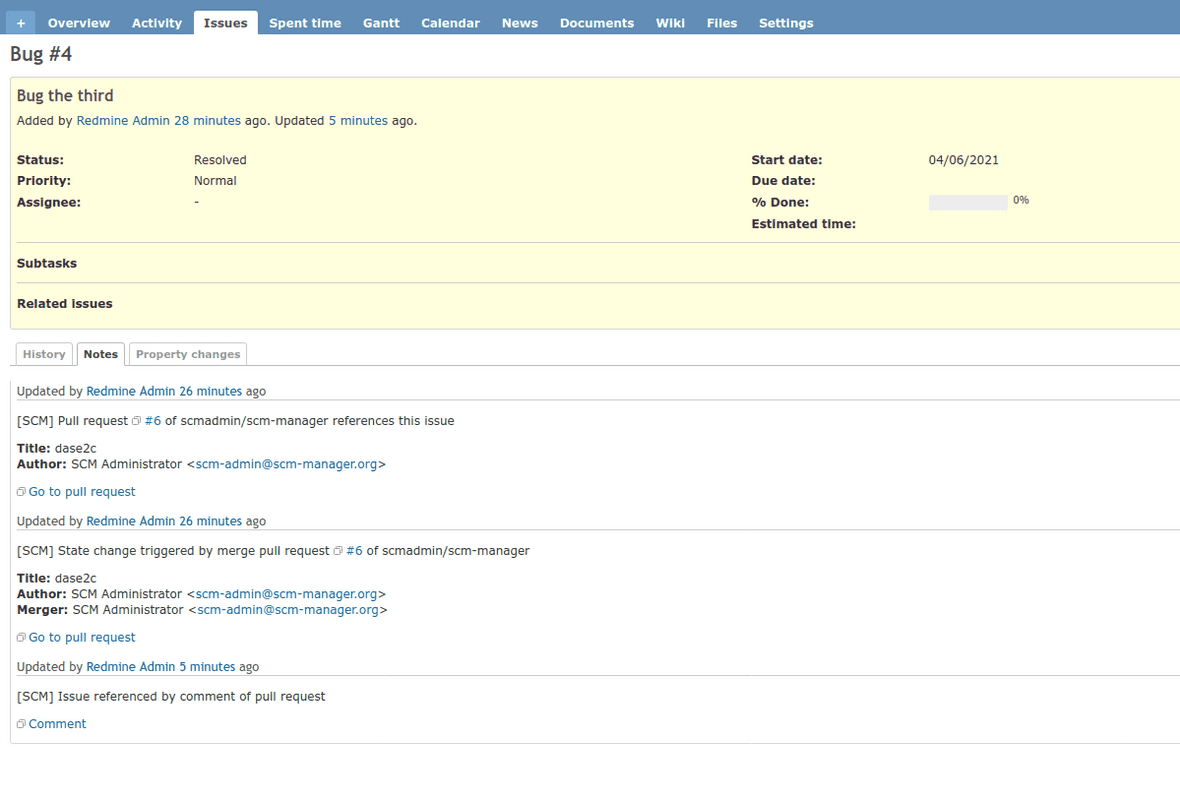Click the % Done progress bar
This screenshot has width=1180, height=793.
coord(968,201)
